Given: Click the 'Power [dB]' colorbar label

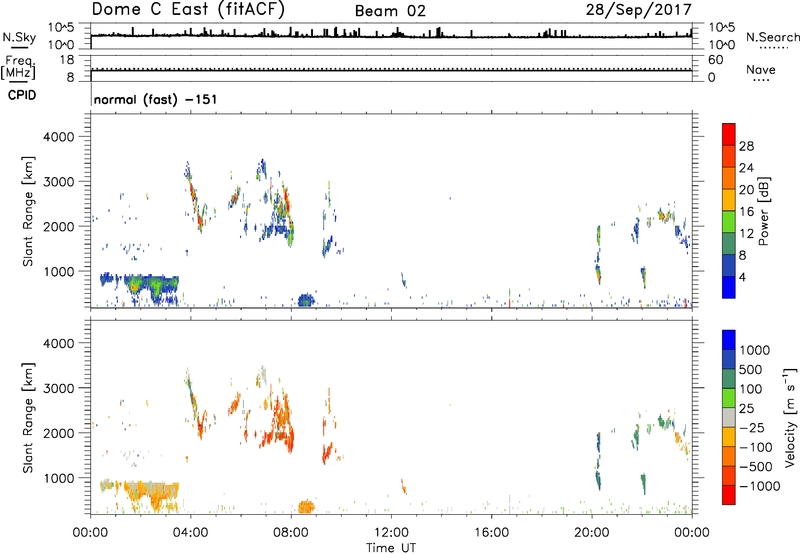Looking at the screenshot, I should pos(763,211).
